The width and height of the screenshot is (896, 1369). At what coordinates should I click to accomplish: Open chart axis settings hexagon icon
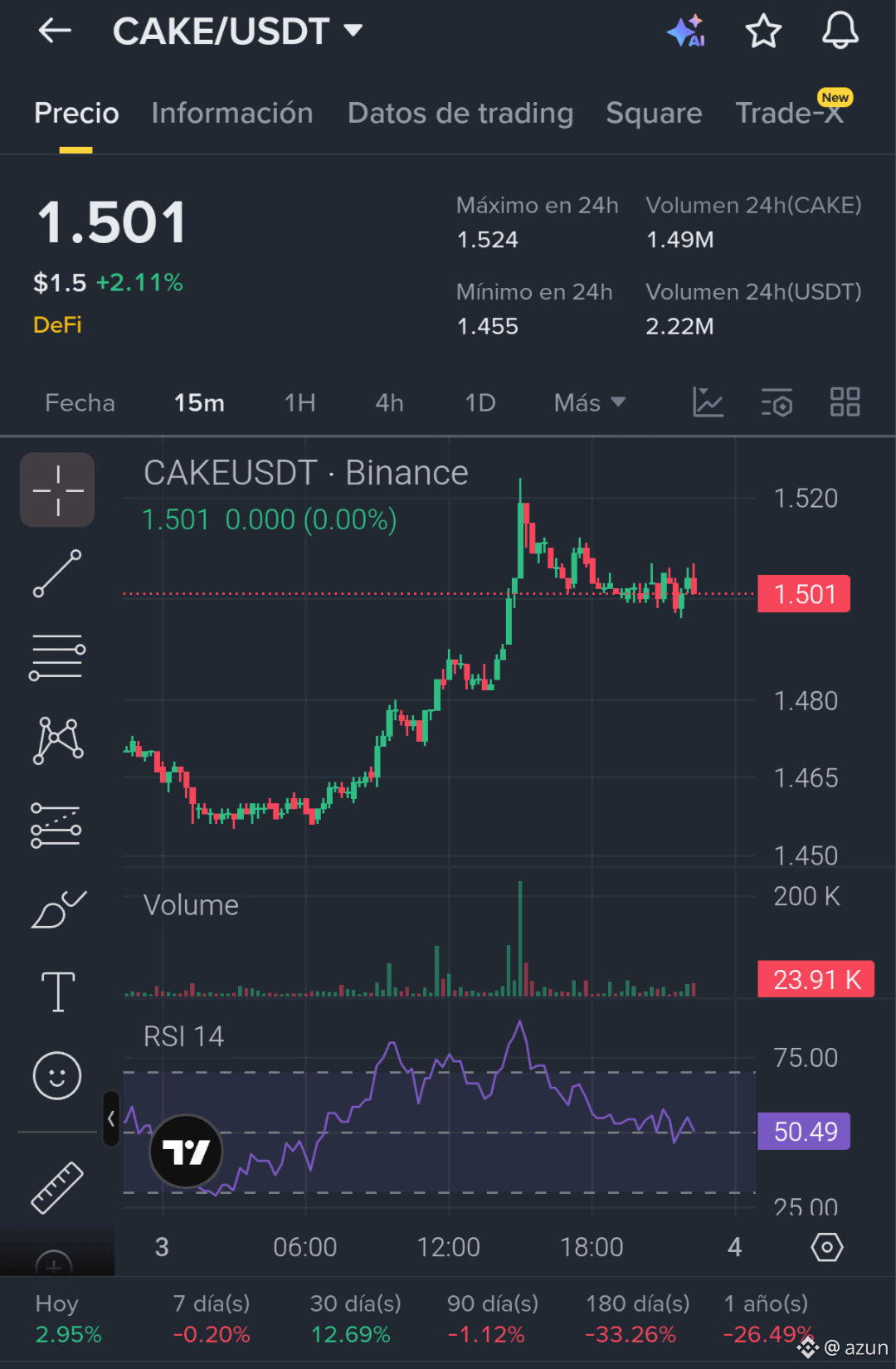(x=826, y=1247)
